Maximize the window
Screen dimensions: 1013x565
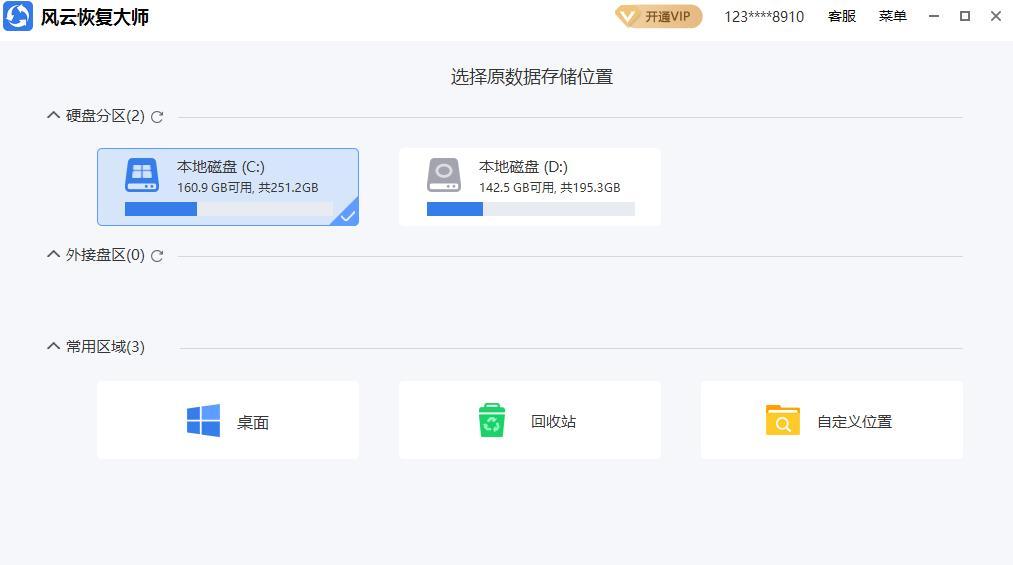[x=965, y=16]
